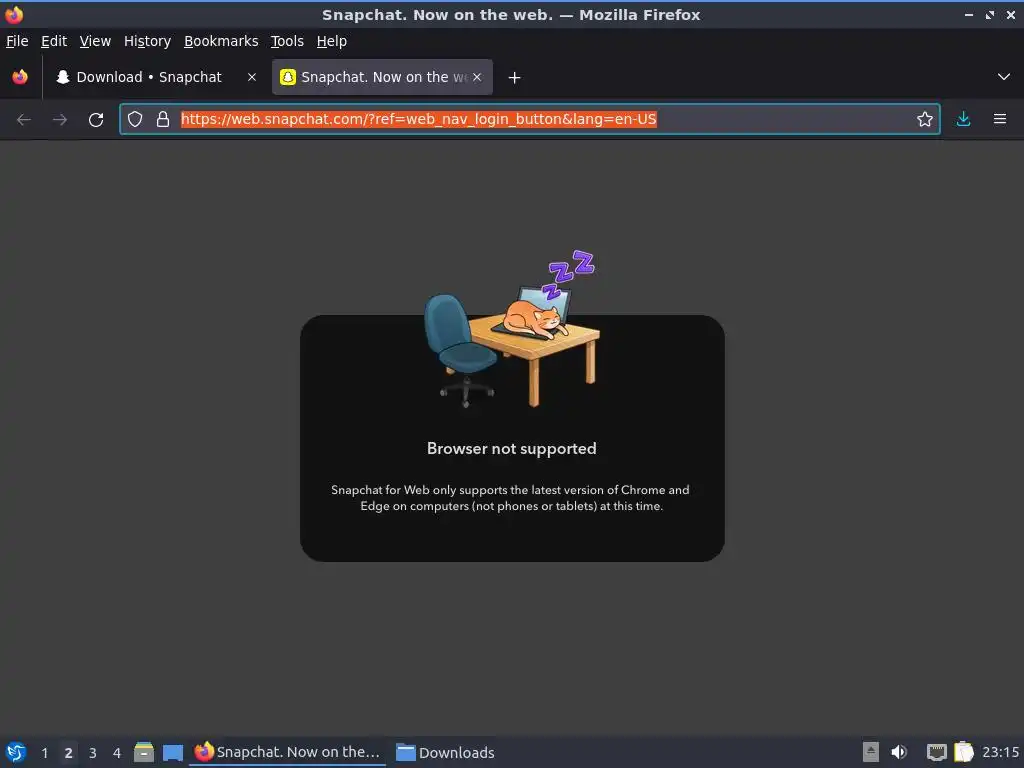Close the Firefox window
The height and width of the screenshot is (768, 1024).
(1010, 14)
